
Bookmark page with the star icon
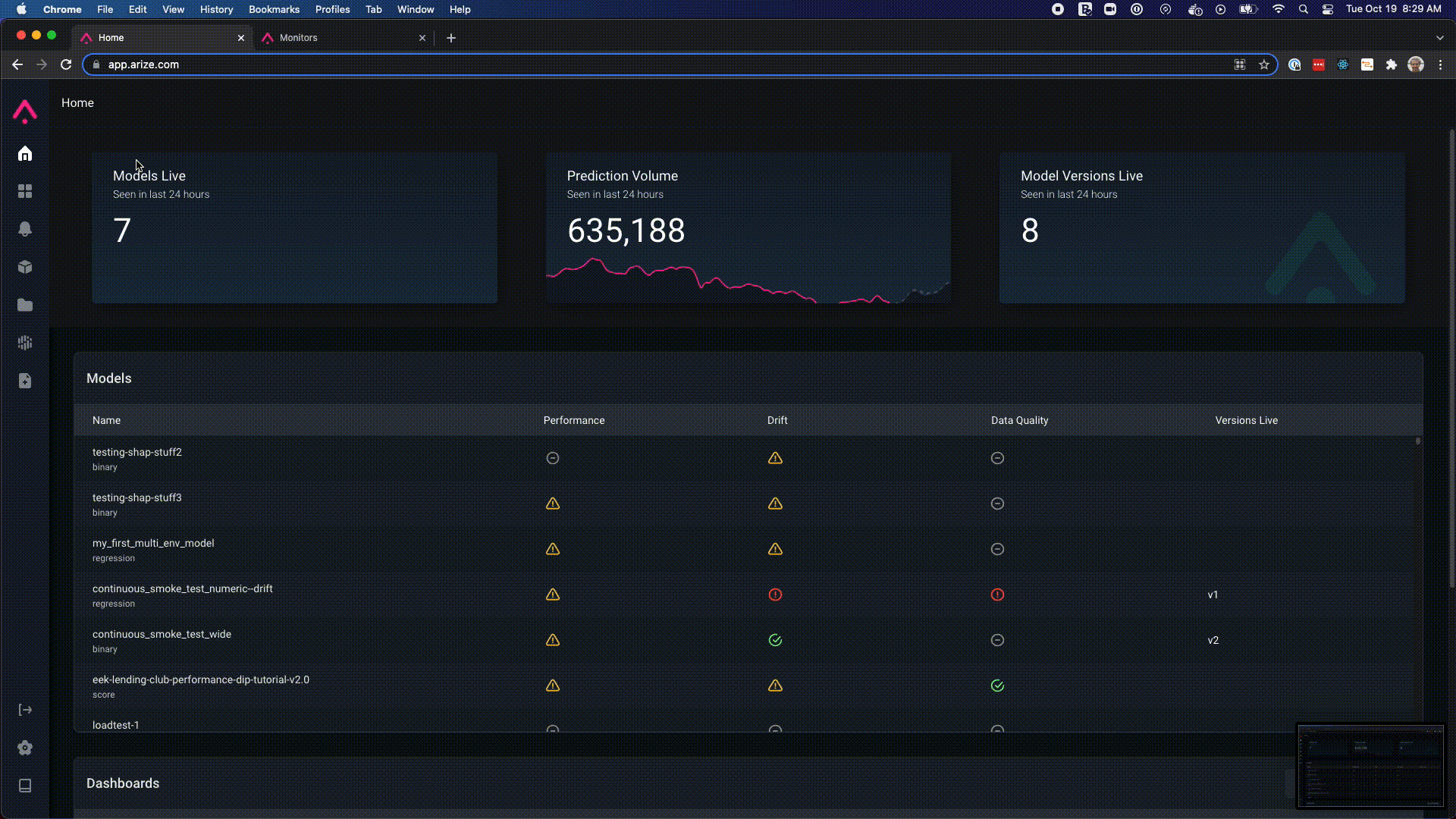1264,64
